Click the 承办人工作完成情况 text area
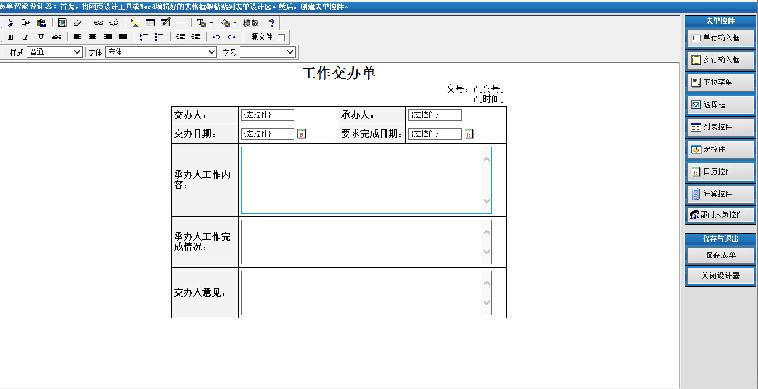 pos(366,242)
